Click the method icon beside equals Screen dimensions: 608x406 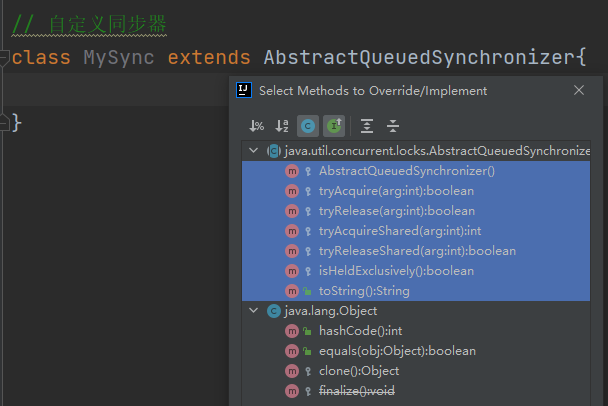292,351
